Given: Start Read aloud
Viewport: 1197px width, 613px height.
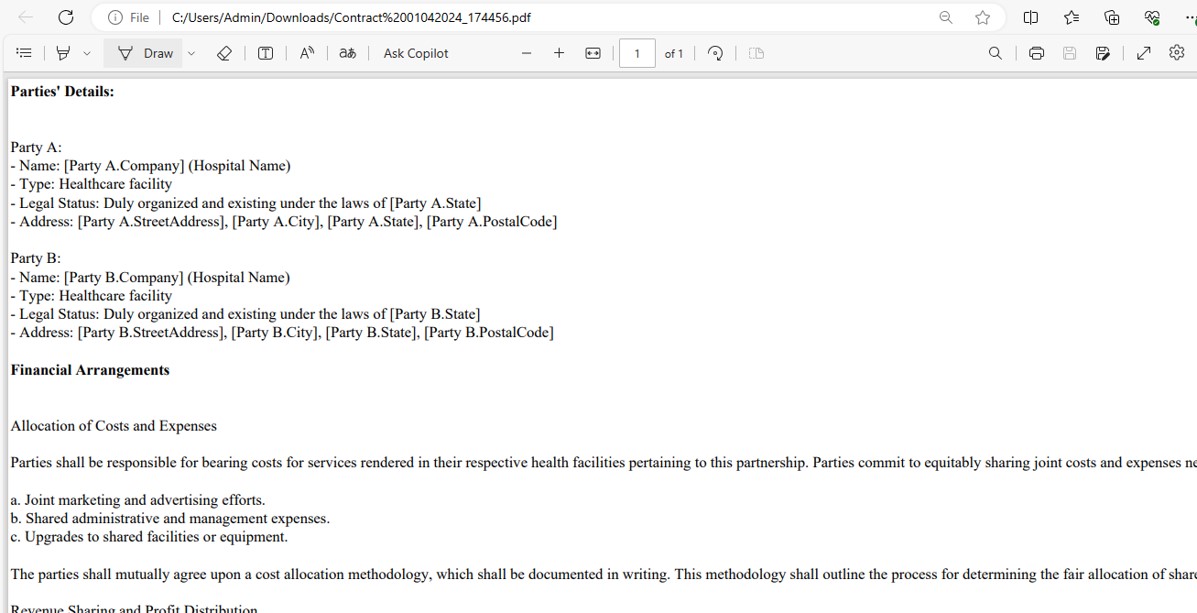Looking at the screenshot, I should [307, 53].
